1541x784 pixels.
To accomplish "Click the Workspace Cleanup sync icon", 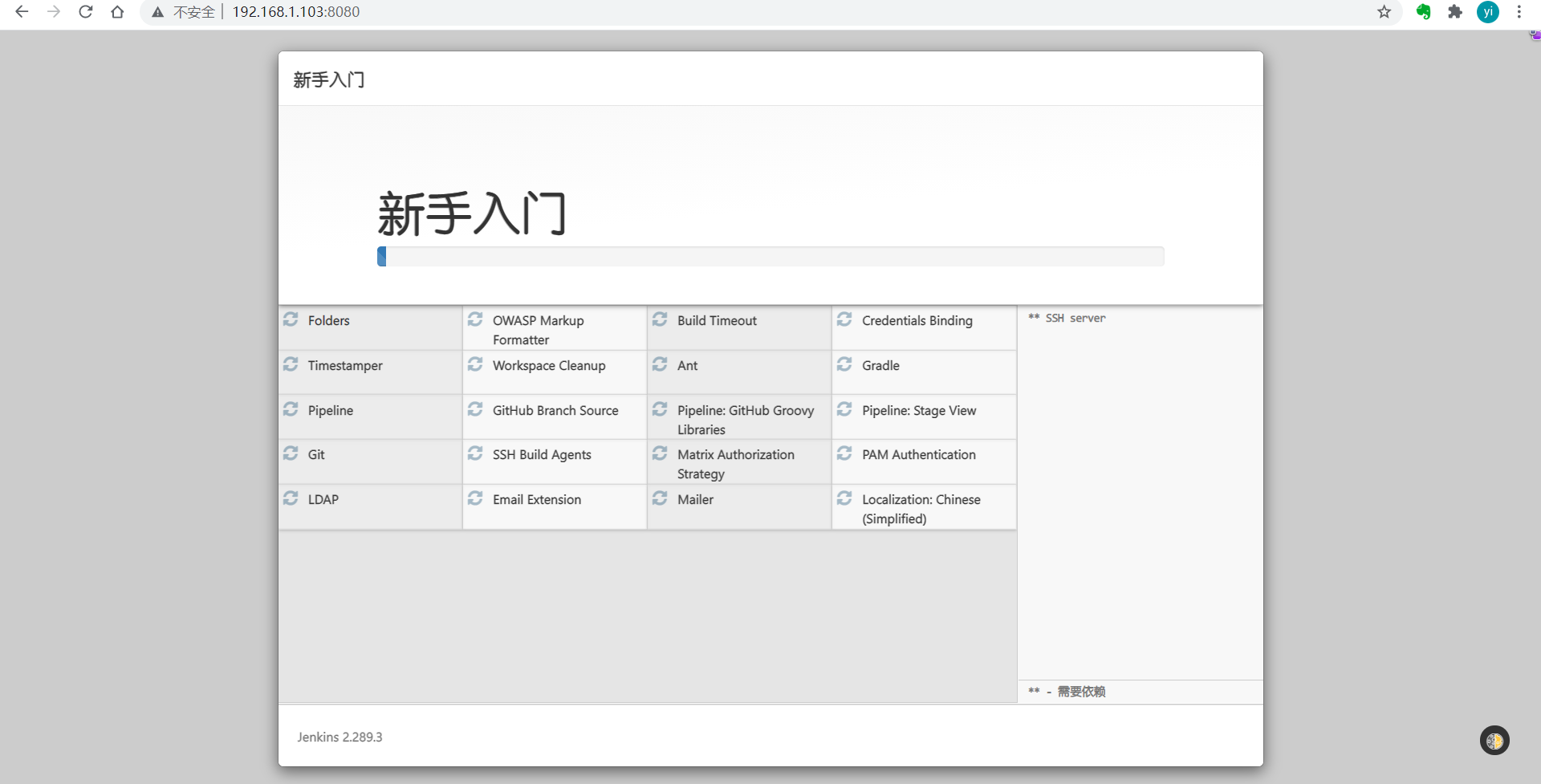I will coord(475,364).
